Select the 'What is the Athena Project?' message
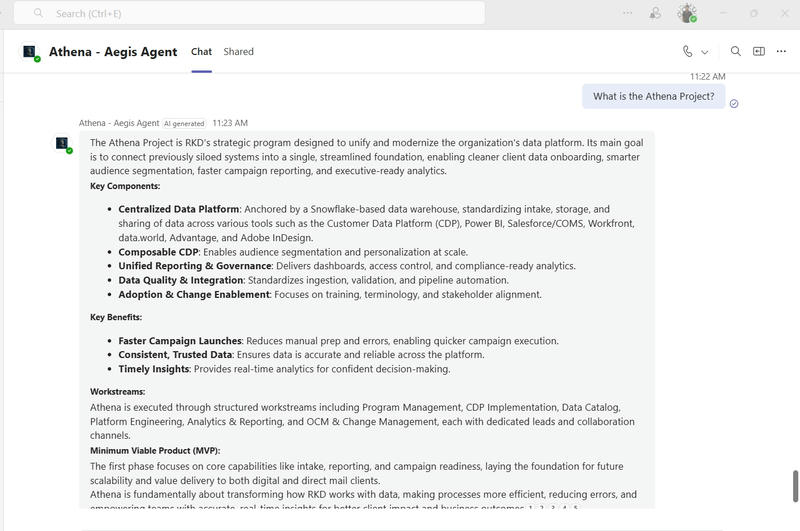800x531 pixels. pyautogui.click(x=653, y=96)
